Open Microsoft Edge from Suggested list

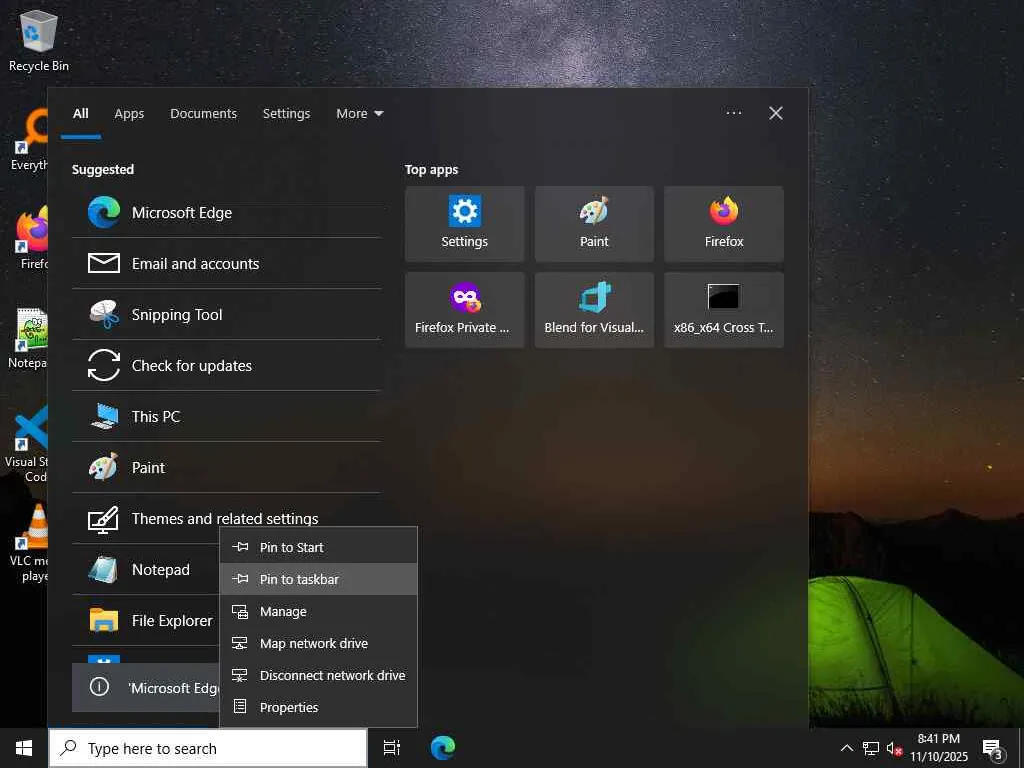[x=226, y=213]
